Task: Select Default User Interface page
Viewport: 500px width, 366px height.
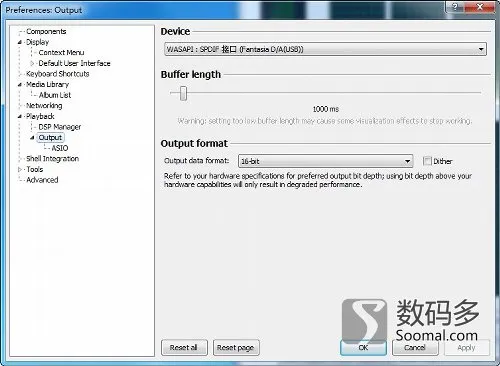Action: pyautogui.click(x=74, y=63)
